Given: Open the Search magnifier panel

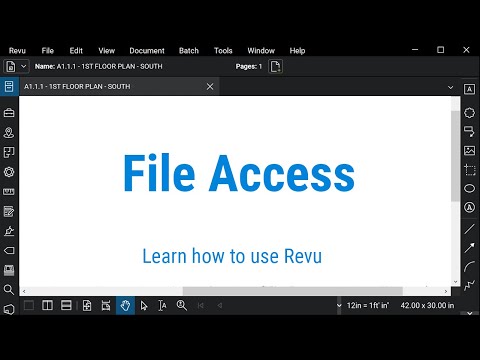Looking at the screenshot, I should pos(9,290).
